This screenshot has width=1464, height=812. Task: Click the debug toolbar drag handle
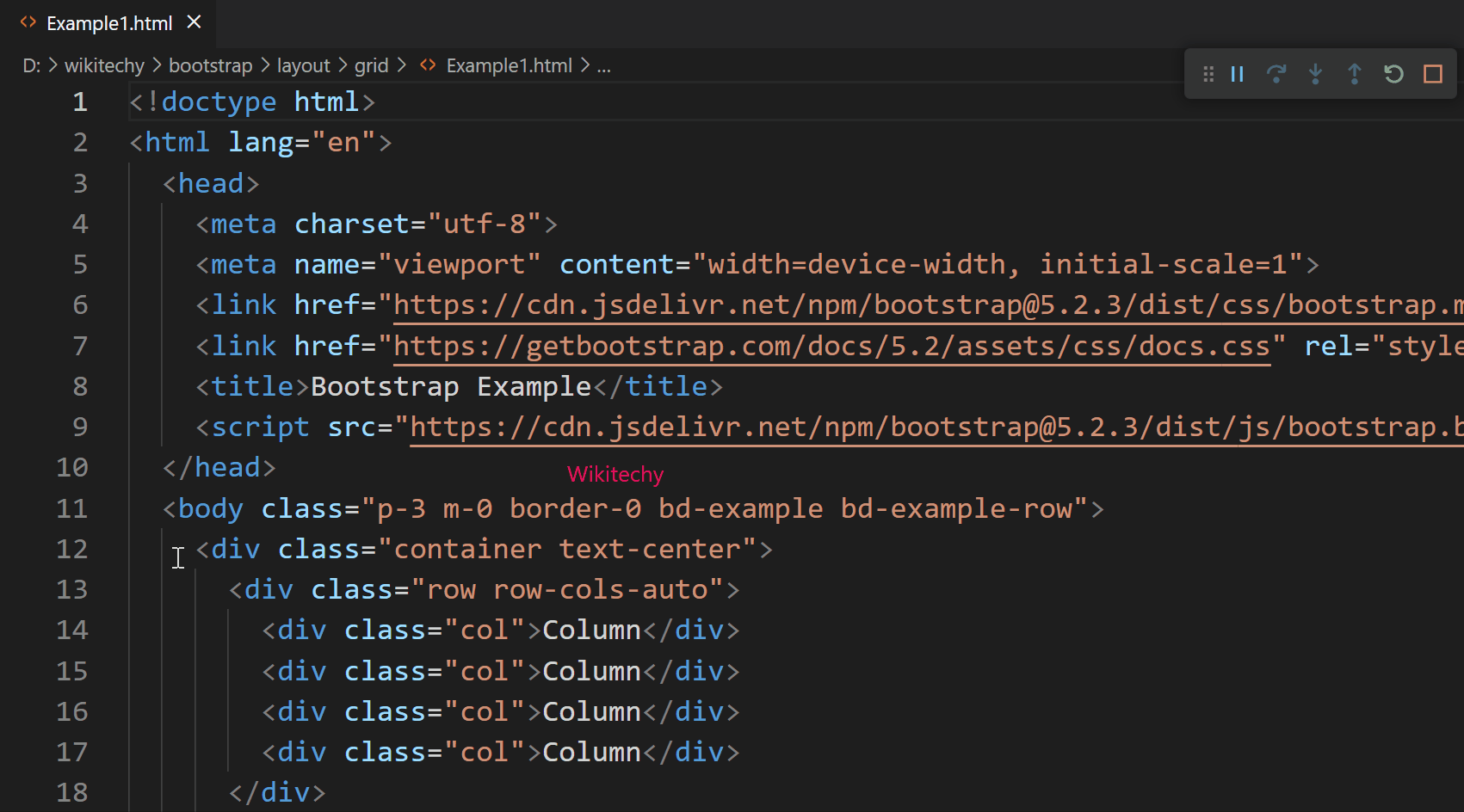1208,74
